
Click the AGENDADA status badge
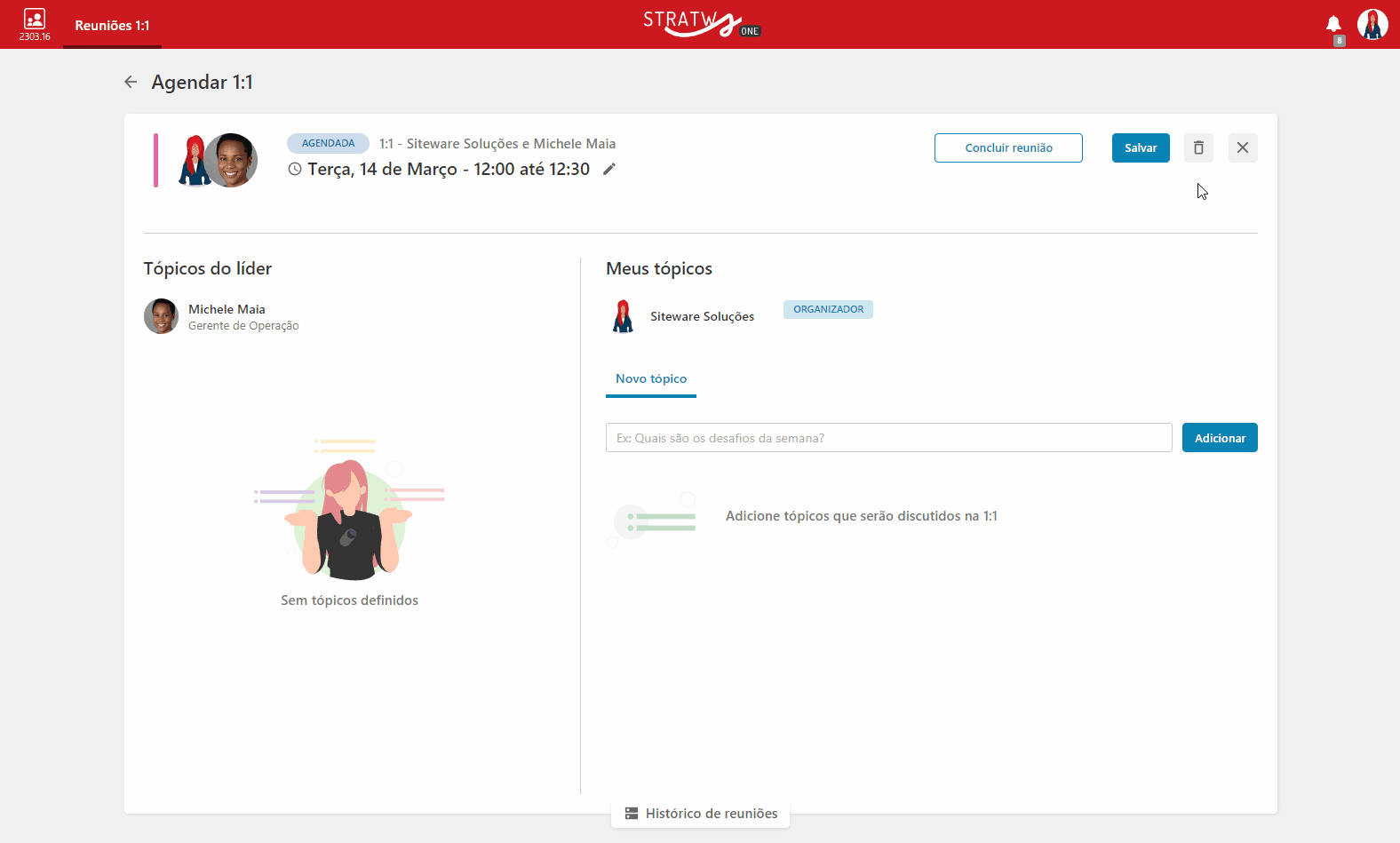click(x=328, y=143)
